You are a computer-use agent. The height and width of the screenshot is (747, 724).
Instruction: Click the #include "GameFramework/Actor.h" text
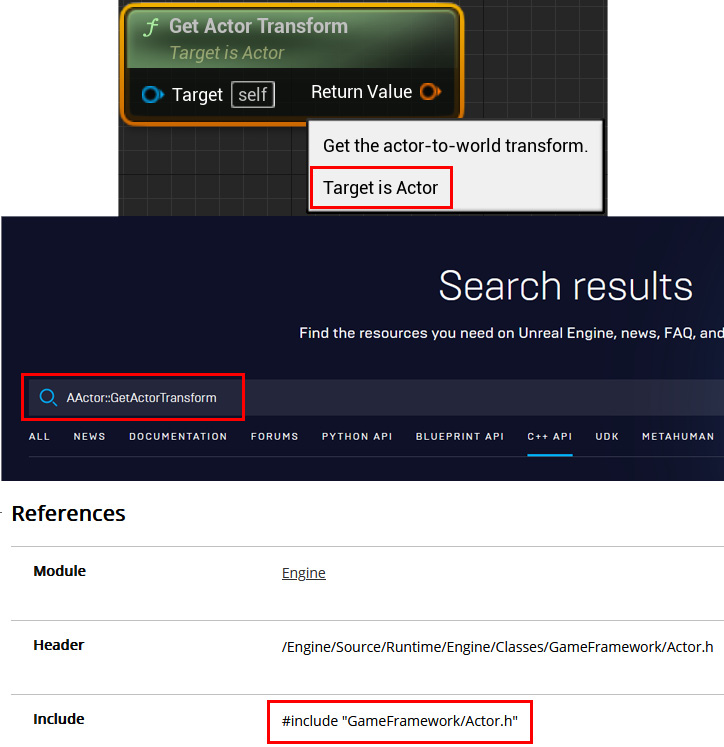400,721
